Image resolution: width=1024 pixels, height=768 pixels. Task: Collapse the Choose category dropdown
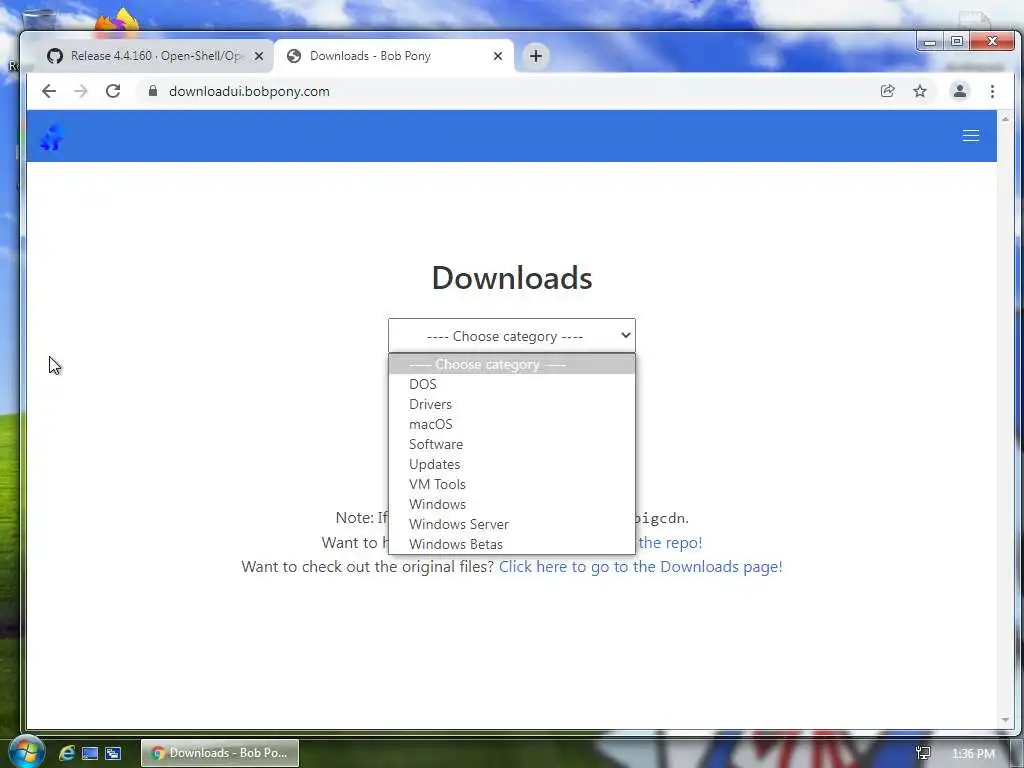tap(511, 336)
